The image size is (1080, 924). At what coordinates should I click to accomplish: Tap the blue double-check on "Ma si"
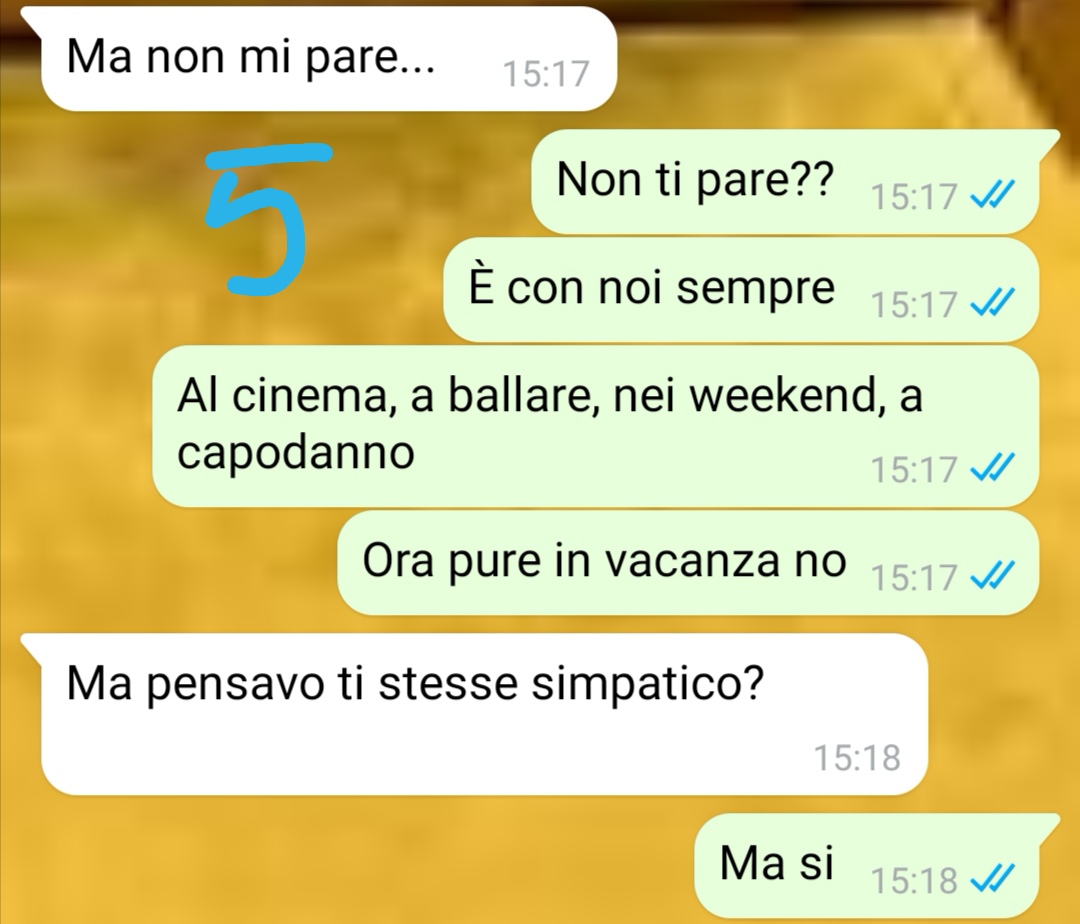992,878
